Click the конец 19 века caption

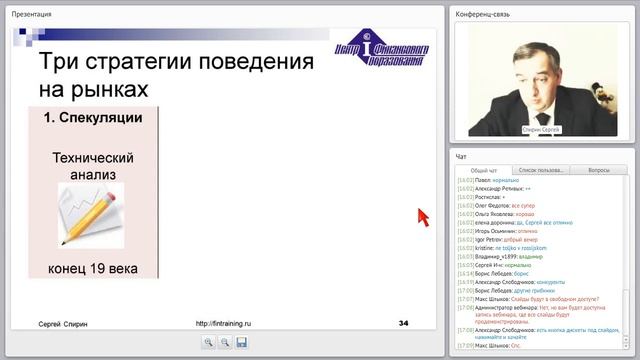click(x=93, y=269)
